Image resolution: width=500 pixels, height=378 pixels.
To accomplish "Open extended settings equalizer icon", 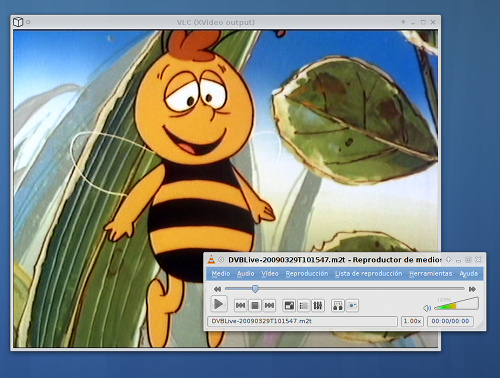I will (x=318, y=305).
